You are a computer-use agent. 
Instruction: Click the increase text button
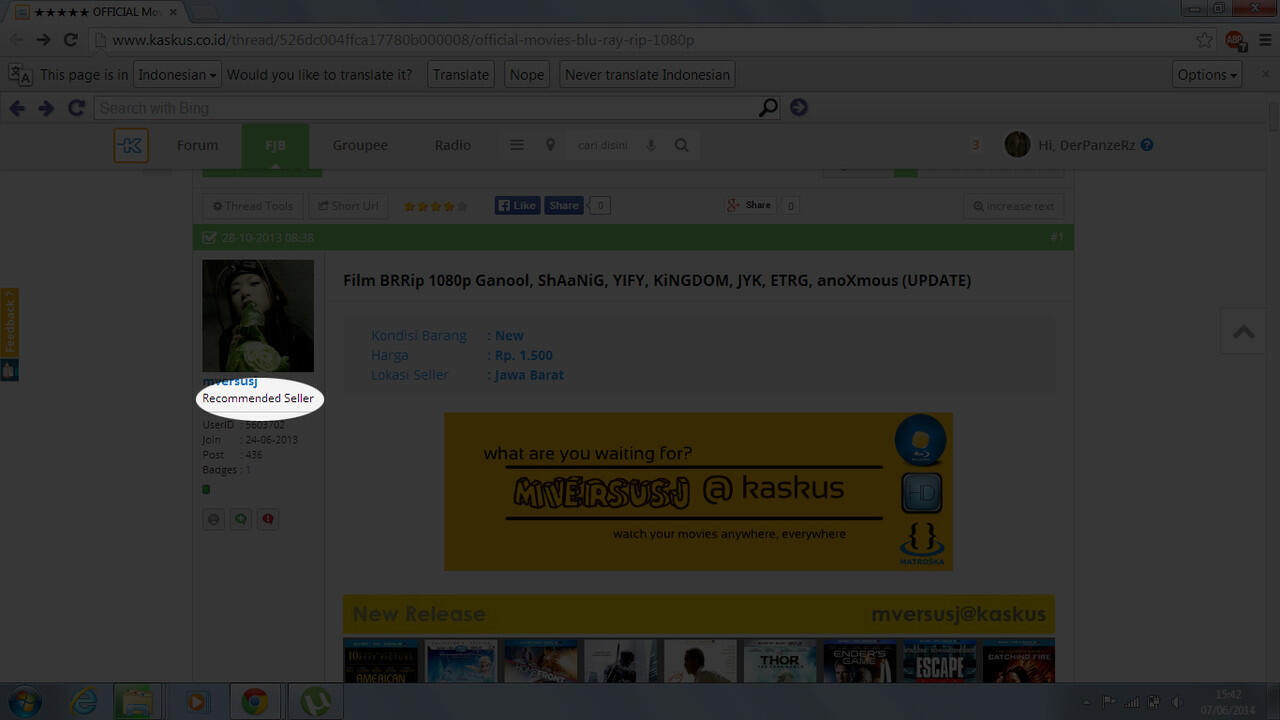(x=1013, y=206)
